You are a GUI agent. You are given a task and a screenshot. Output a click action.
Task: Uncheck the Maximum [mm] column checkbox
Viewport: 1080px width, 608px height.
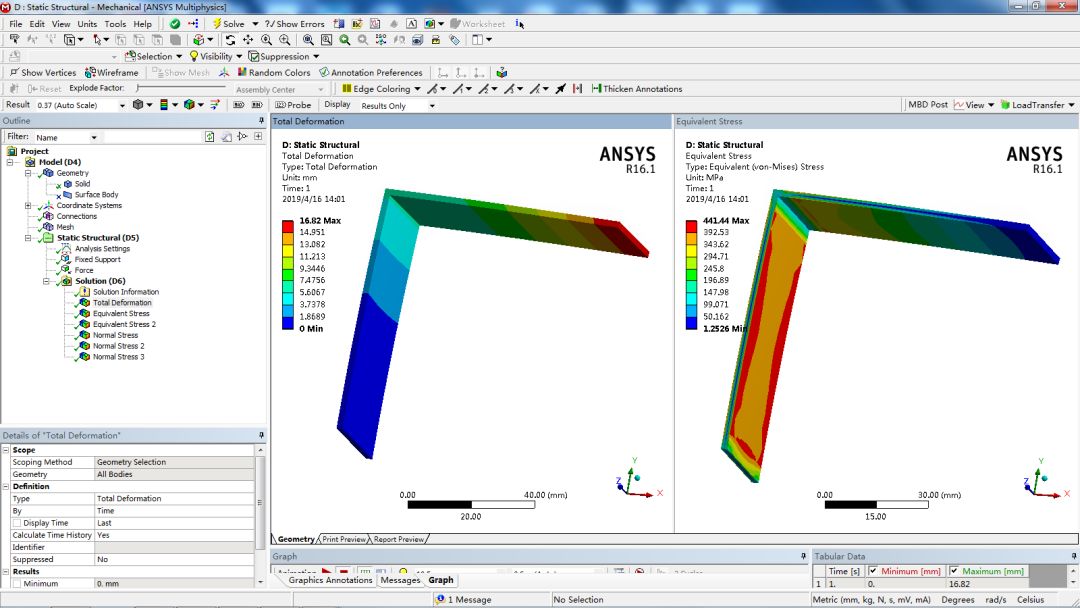click(x=954, y=571)
